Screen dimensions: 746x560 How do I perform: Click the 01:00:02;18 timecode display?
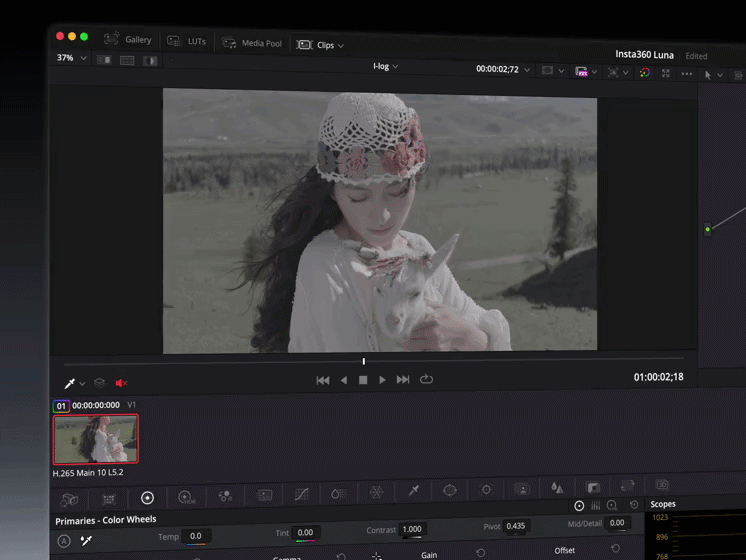point(658,377)
